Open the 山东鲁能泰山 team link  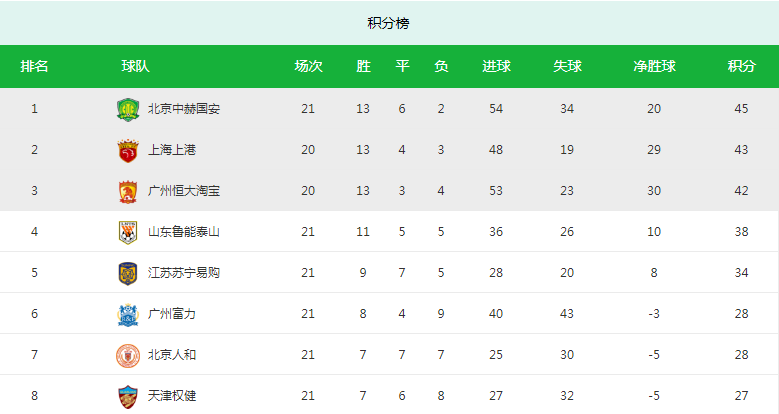184,232
